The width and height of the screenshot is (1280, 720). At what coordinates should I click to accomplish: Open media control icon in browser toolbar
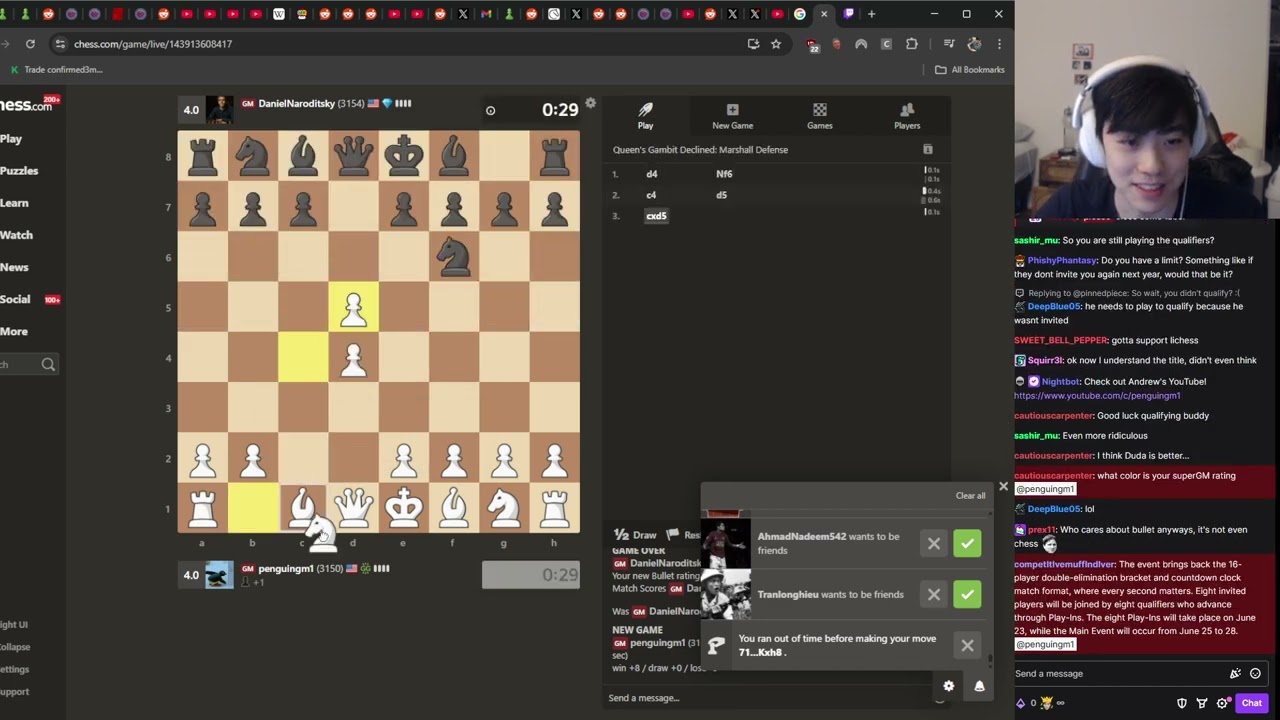point(949,44)
